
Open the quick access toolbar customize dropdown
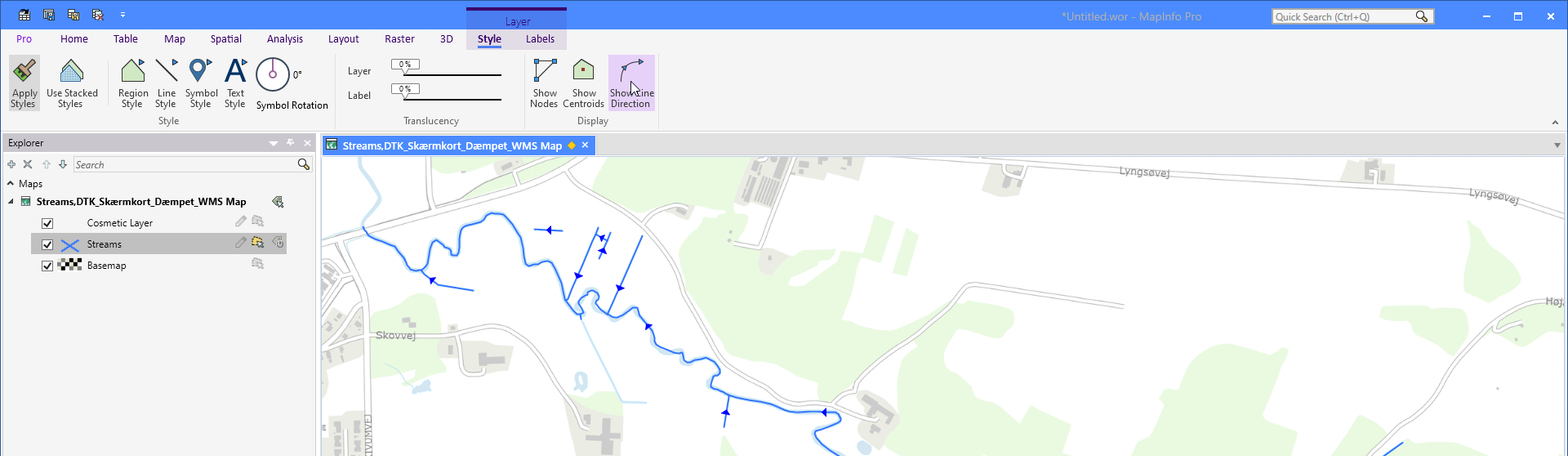(x=122, y=15)
